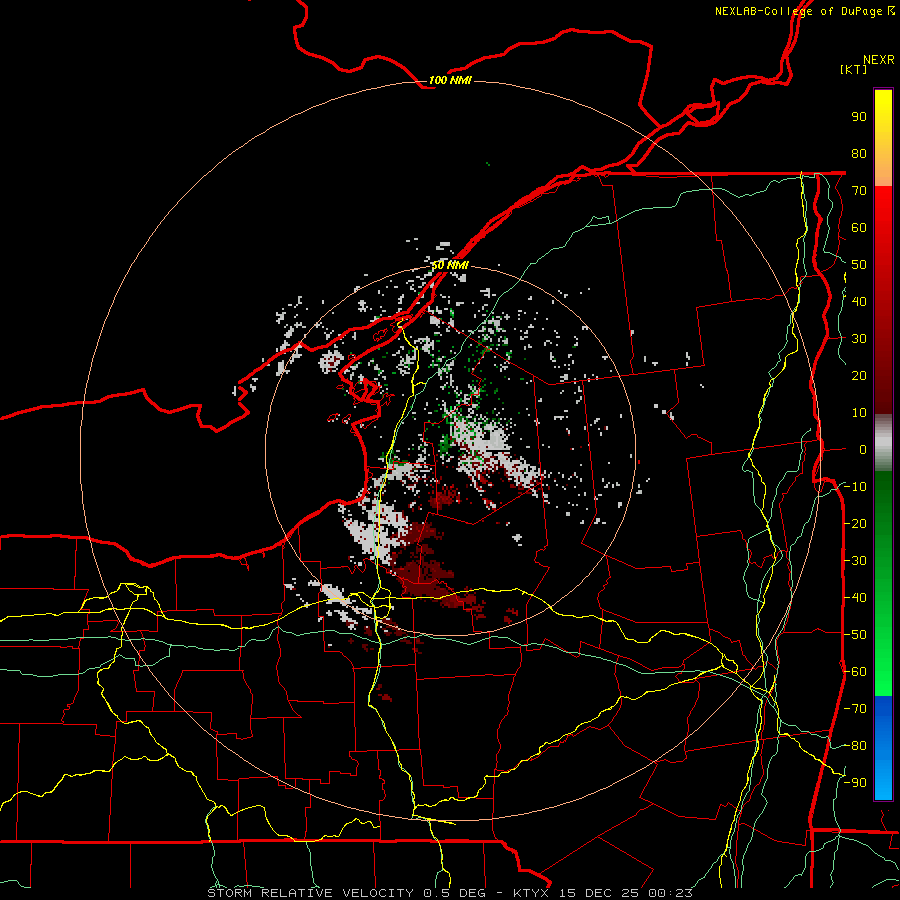
Task: Click the NEXLAB-College of DuPage label
Action: coord(804,11)
